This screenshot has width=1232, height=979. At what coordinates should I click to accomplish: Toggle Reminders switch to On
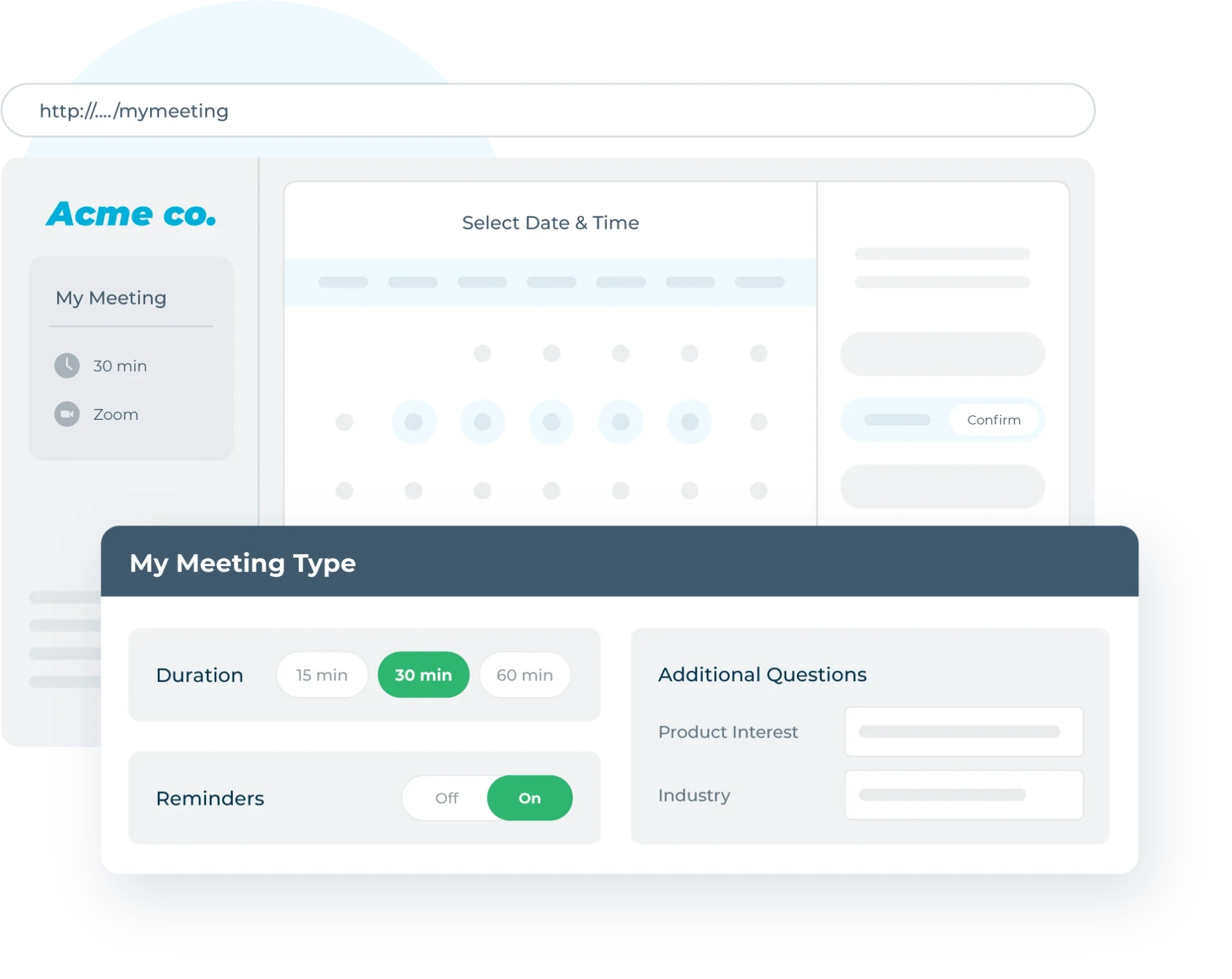coord(529,797)
